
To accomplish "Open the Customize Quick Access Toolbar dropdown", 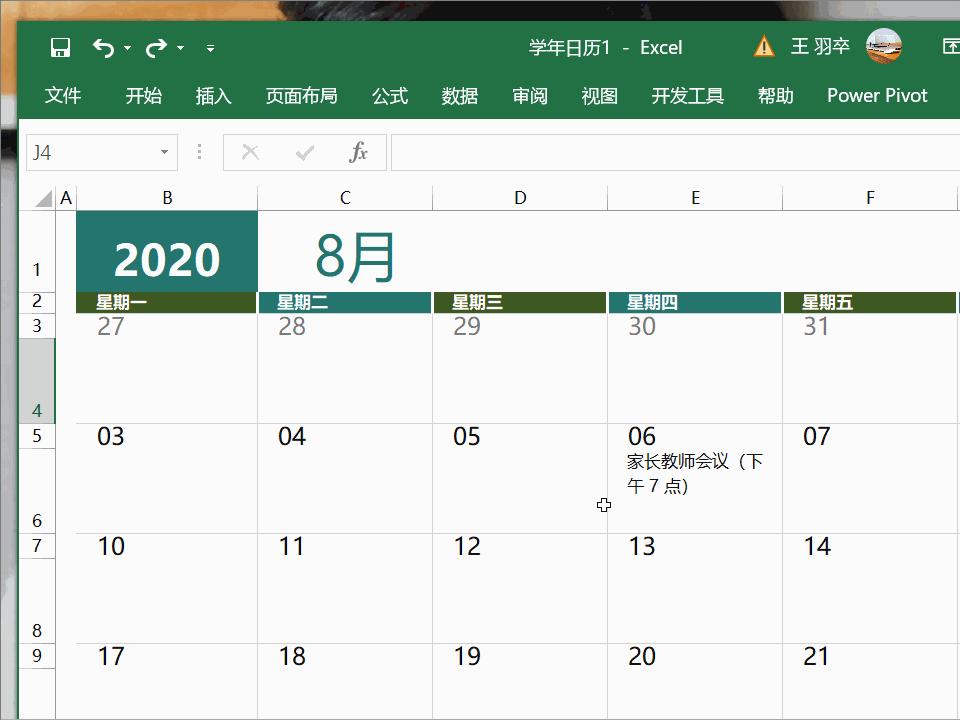I will point(210,47).
